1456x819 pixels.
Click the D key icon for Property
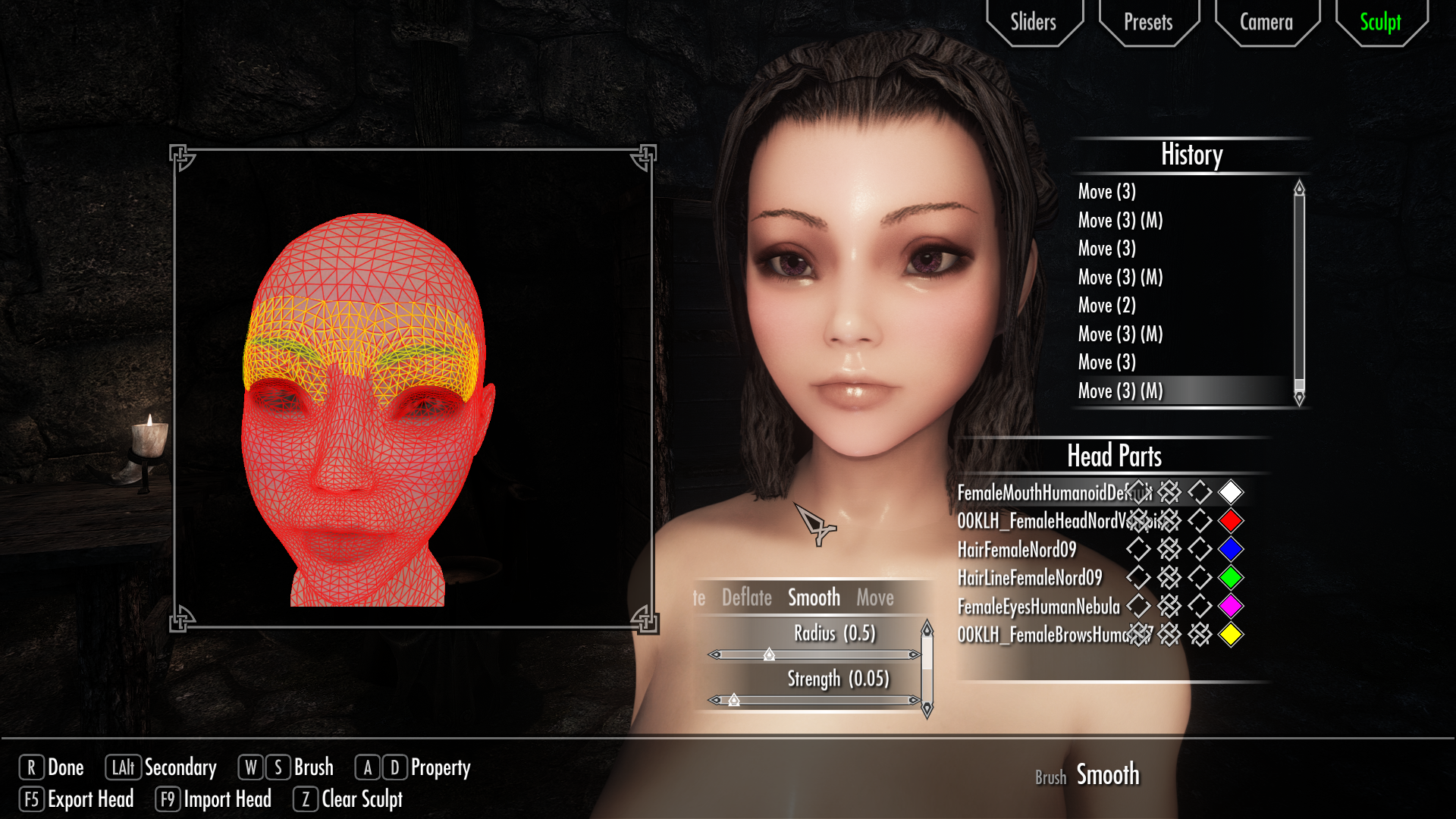(394, 767)
